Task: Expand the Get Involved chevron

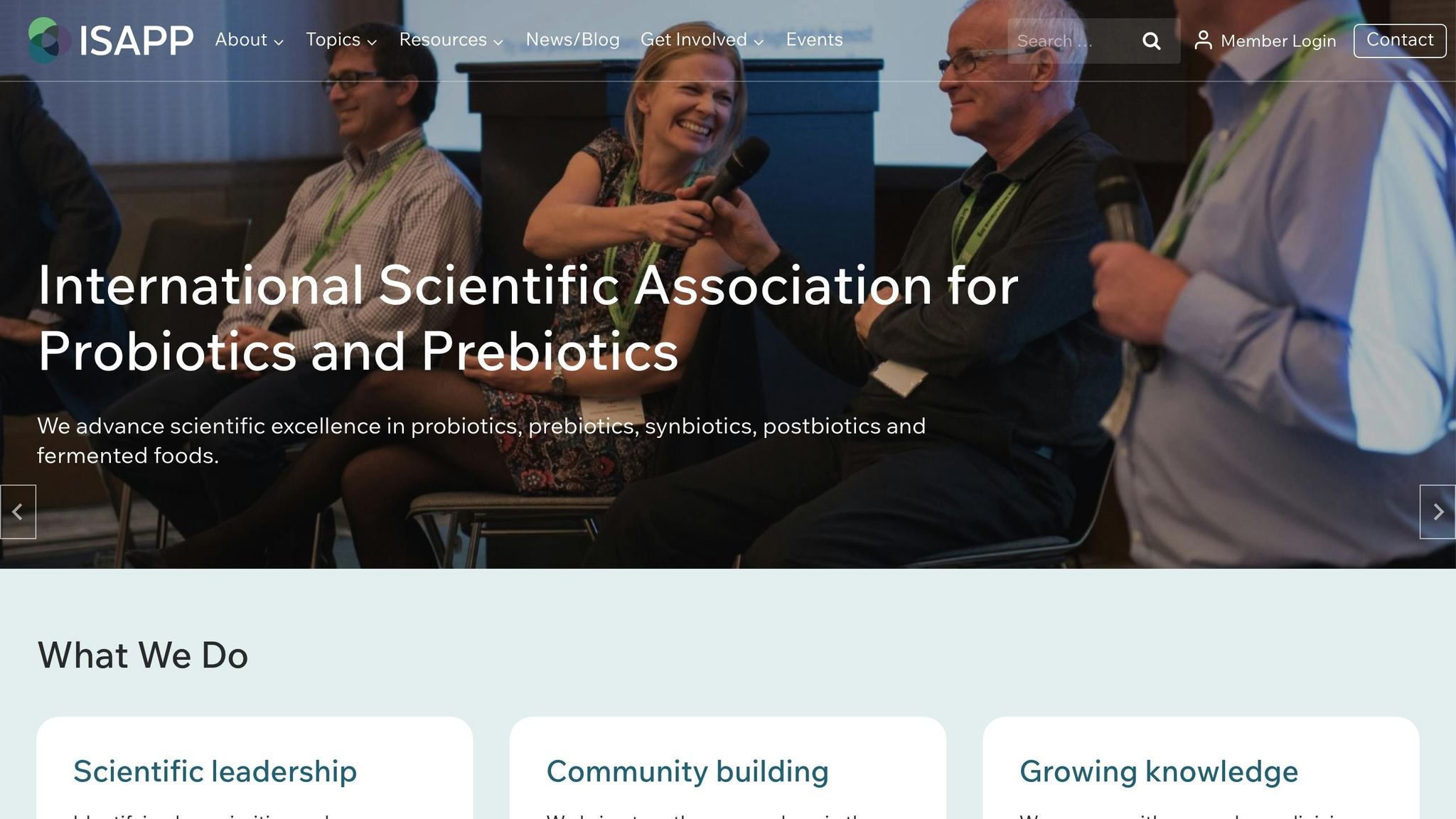Action: coord(759,42)
